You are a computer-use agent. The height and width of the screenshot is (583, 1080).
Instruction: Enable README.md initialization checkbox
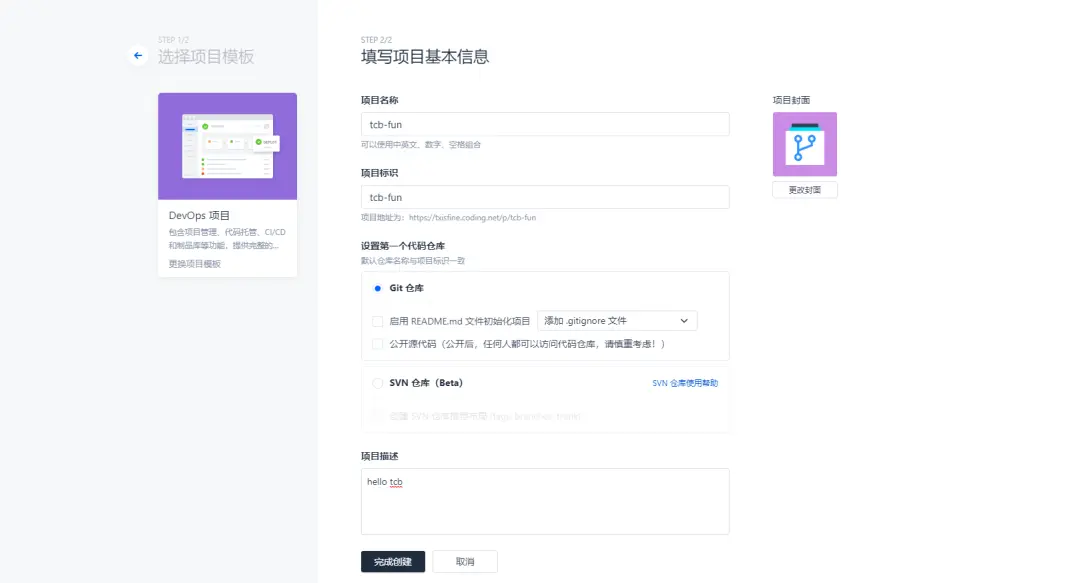377,321
